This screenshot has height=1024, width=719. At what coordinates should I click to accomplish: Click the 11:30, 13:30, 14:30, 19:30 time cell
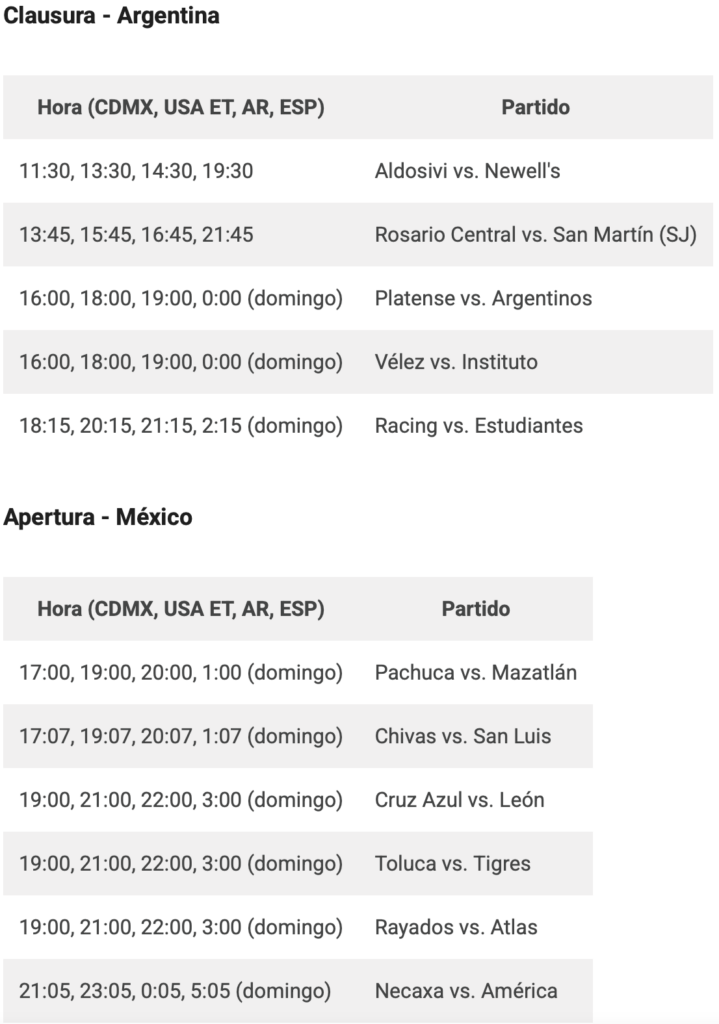click(x=136, y=171)
